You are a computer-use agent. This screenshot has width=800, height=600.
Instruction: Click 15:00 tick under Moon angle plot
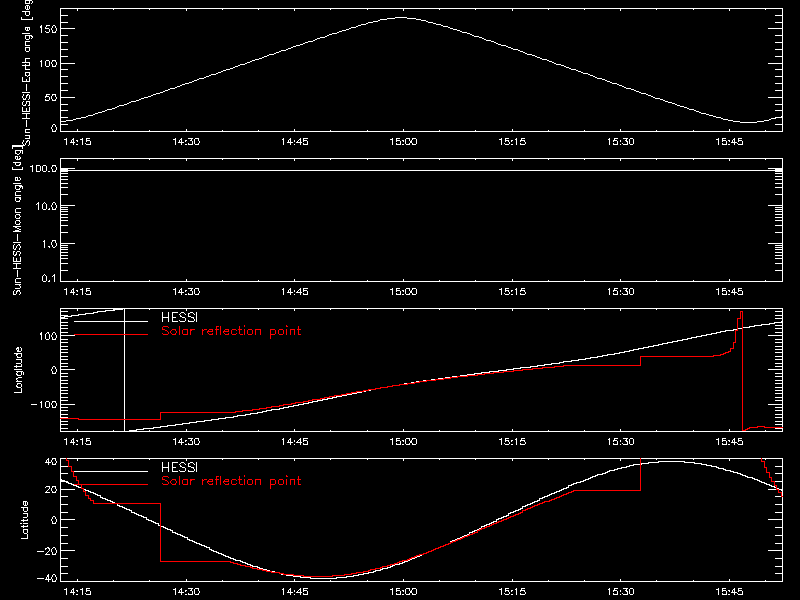pos(403,292)
